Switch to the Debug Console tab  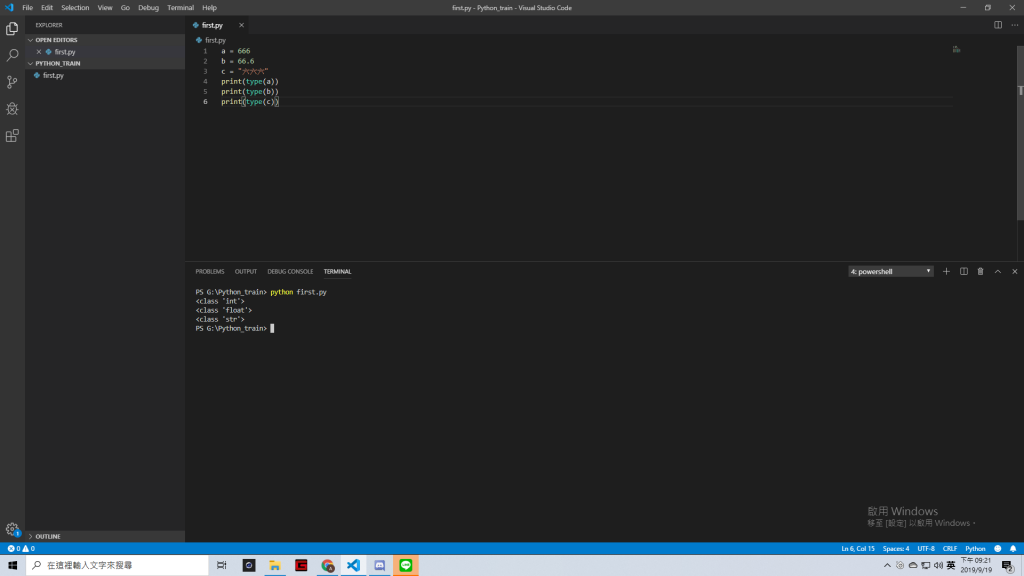pyautogui.click(x=290, y=272)
